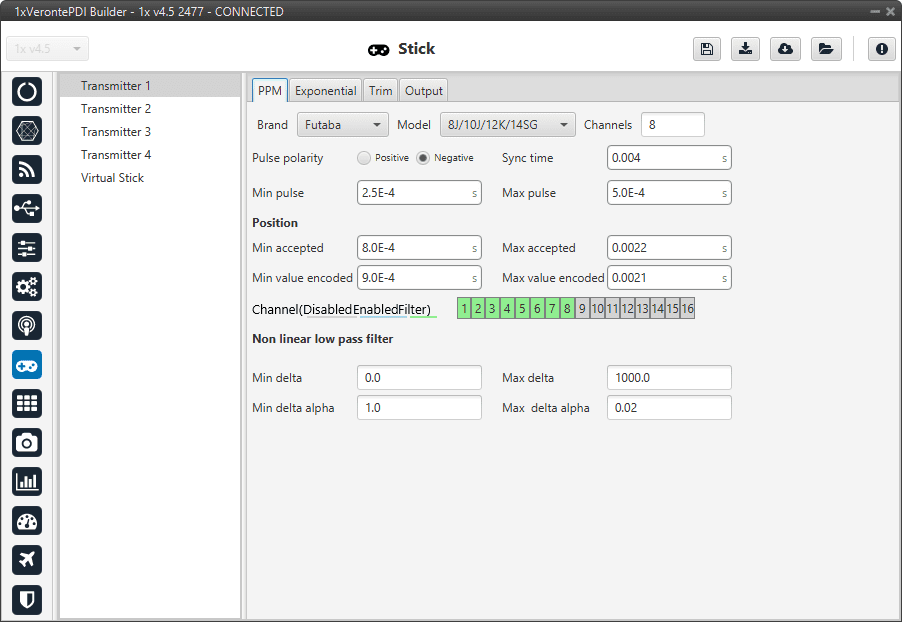902x622 pixels.
Task: Toggle channel 5 box
Action: (522, 308)
